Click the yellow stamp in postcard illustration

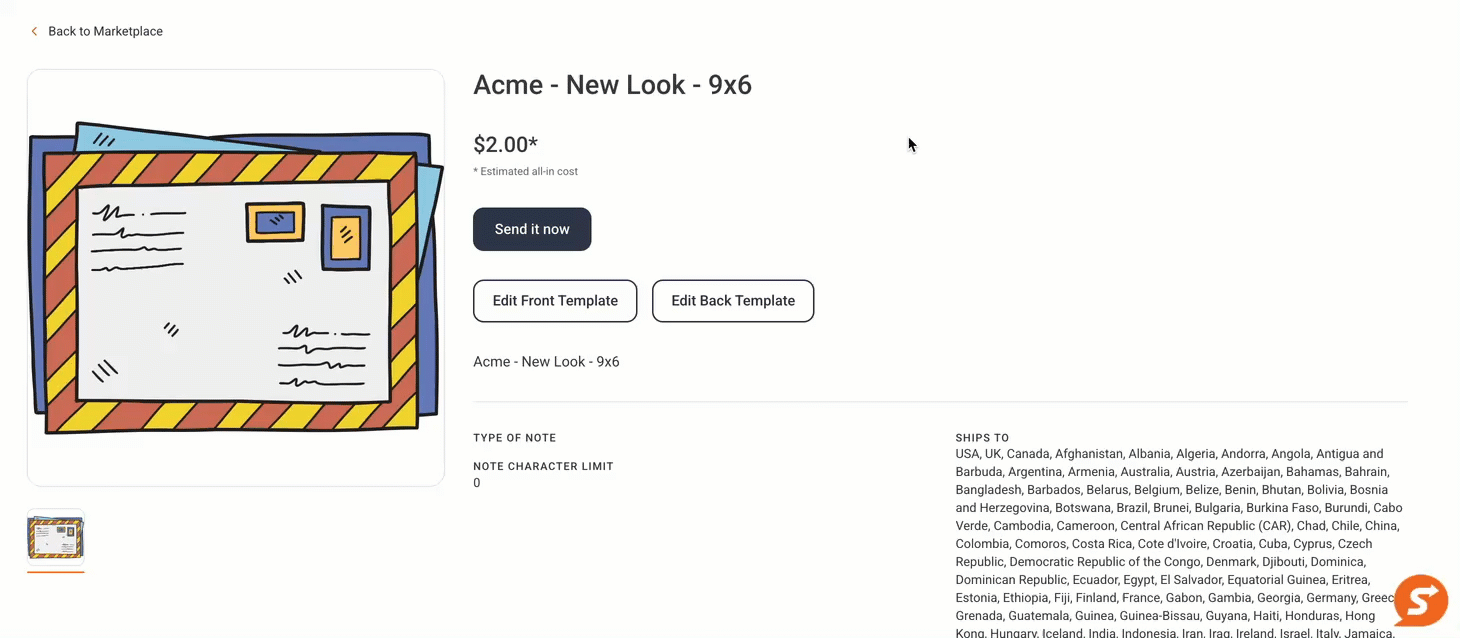tap(275, 222)
